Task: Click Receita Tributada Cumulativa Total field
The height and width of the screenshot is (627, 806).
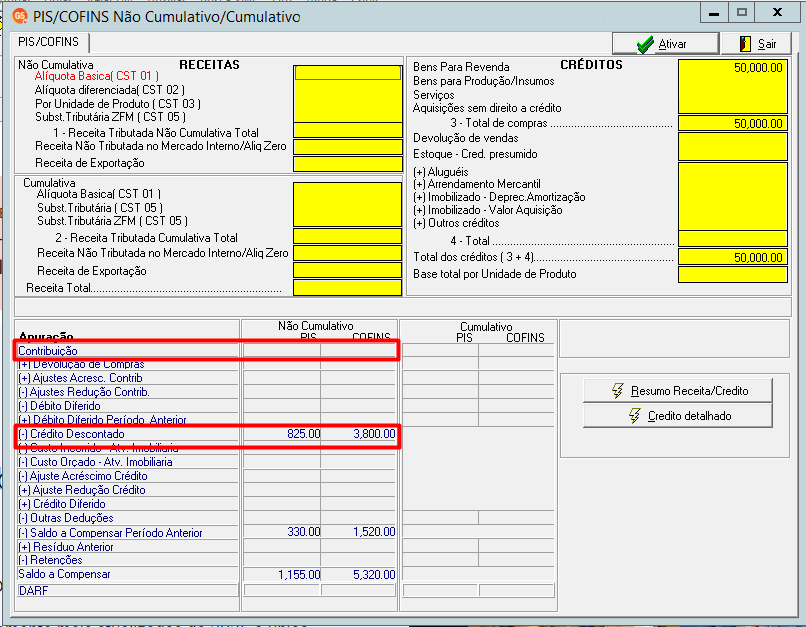Action: click(347, 236)
